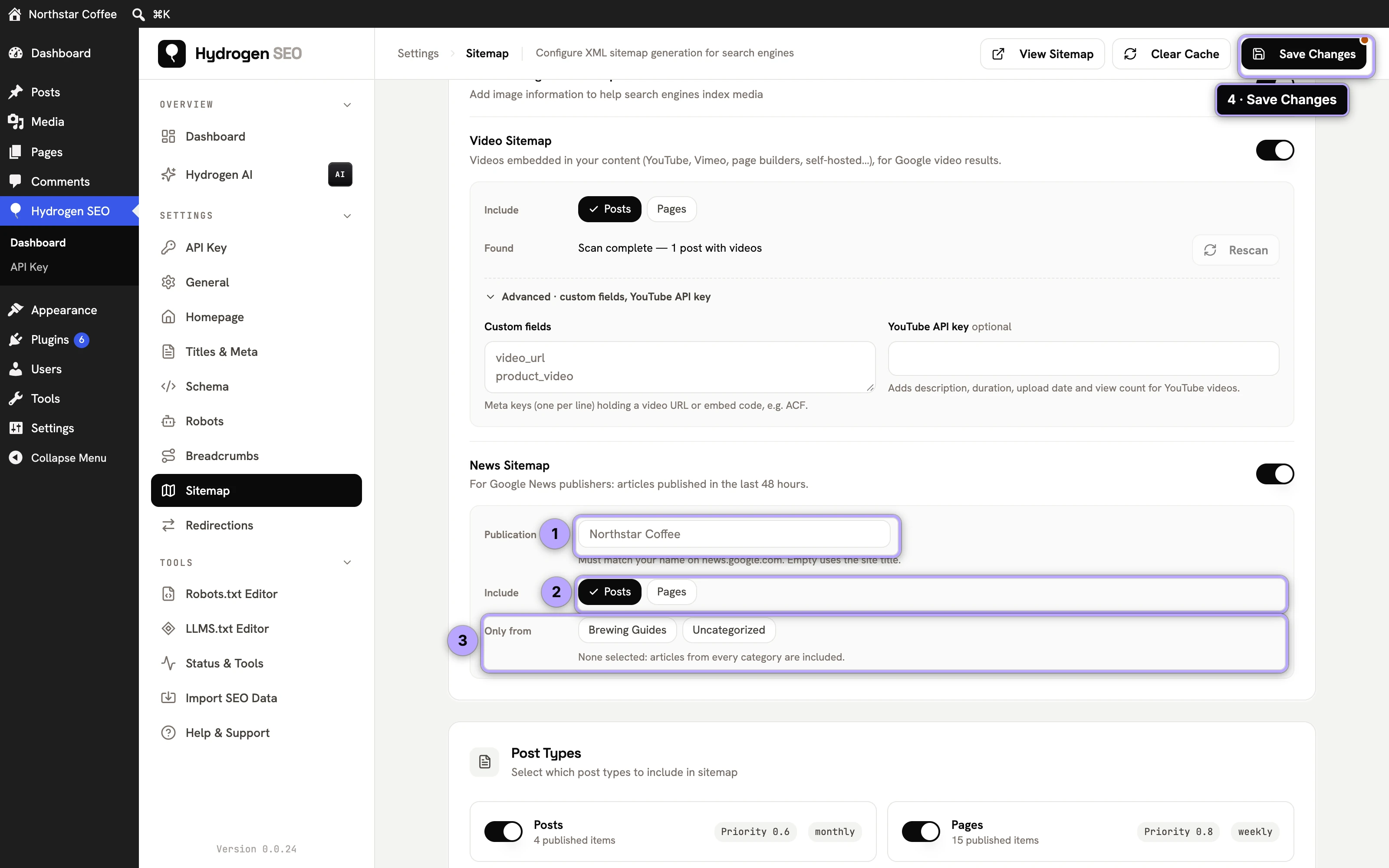This screenshot has height=868, width=1389.
Task: Select the Brewing Guides category chip
Action: 627,630
